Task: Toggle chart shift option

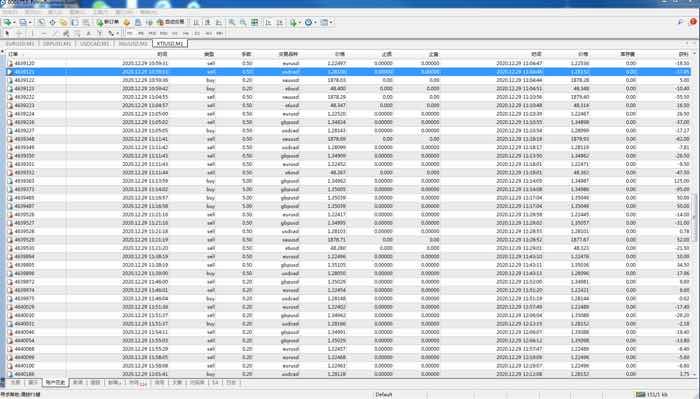Action: coord(279,22)
